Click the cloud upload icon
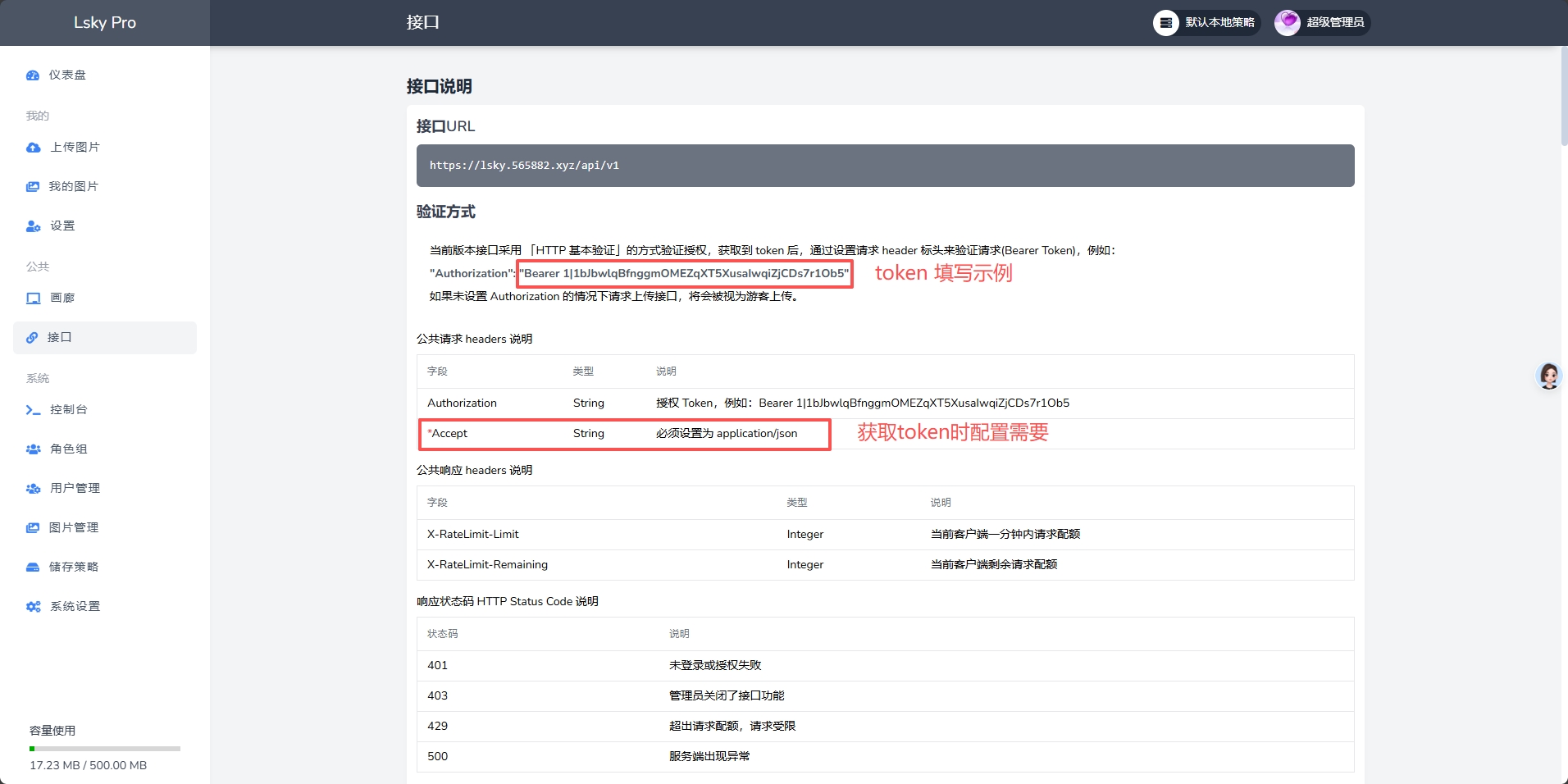The image size is (1568, 784). click(x=33, y=148)
